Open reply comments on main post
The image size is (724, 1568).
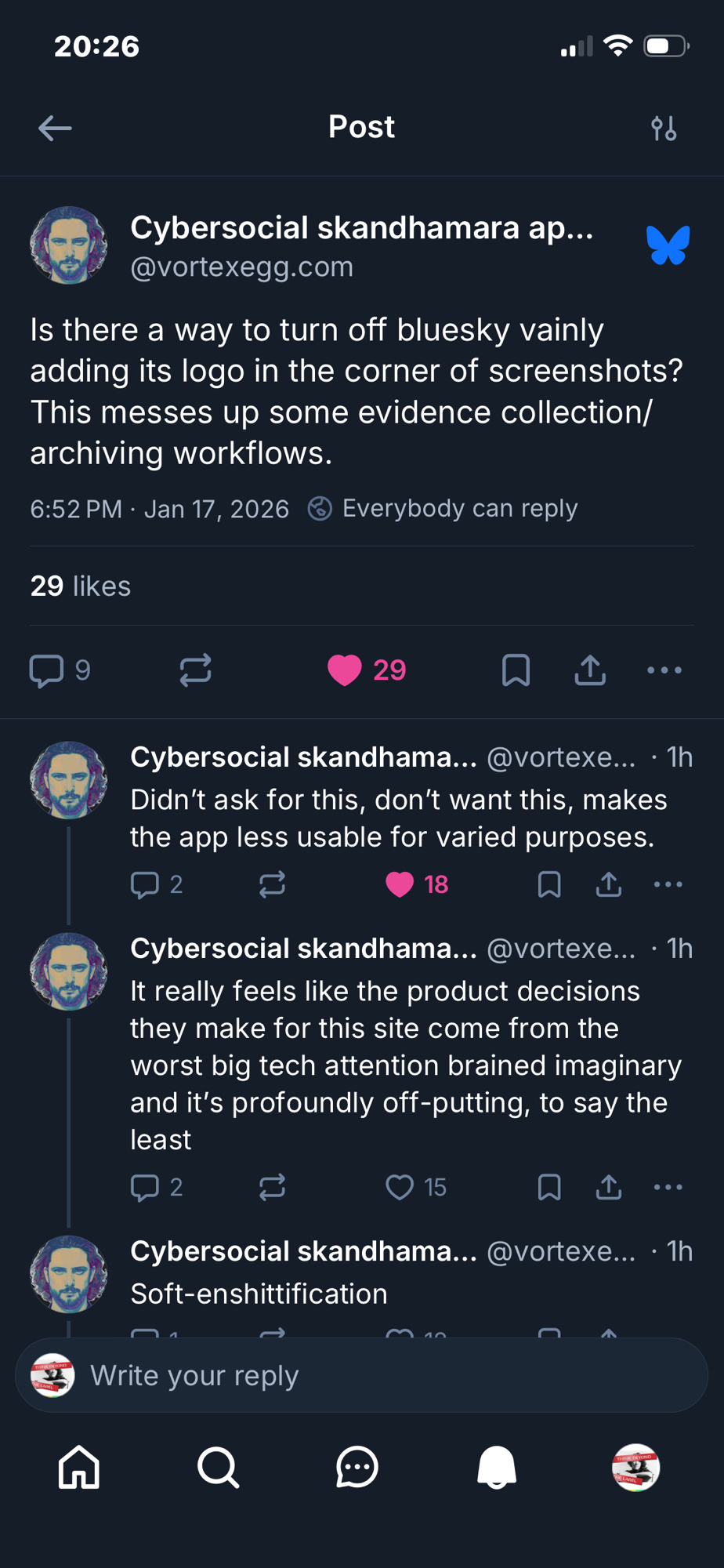tap(47, 670)
